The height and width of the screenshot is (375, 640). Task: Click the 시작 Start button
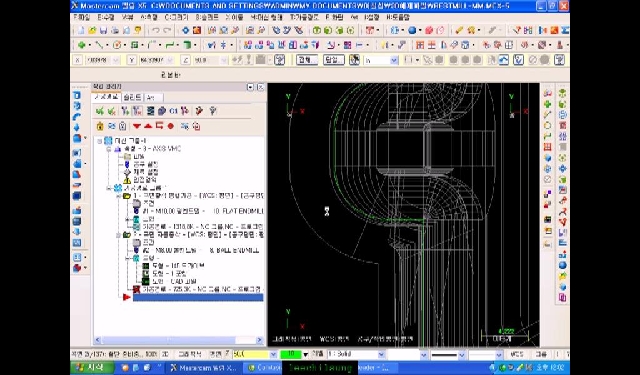point(92,367)
